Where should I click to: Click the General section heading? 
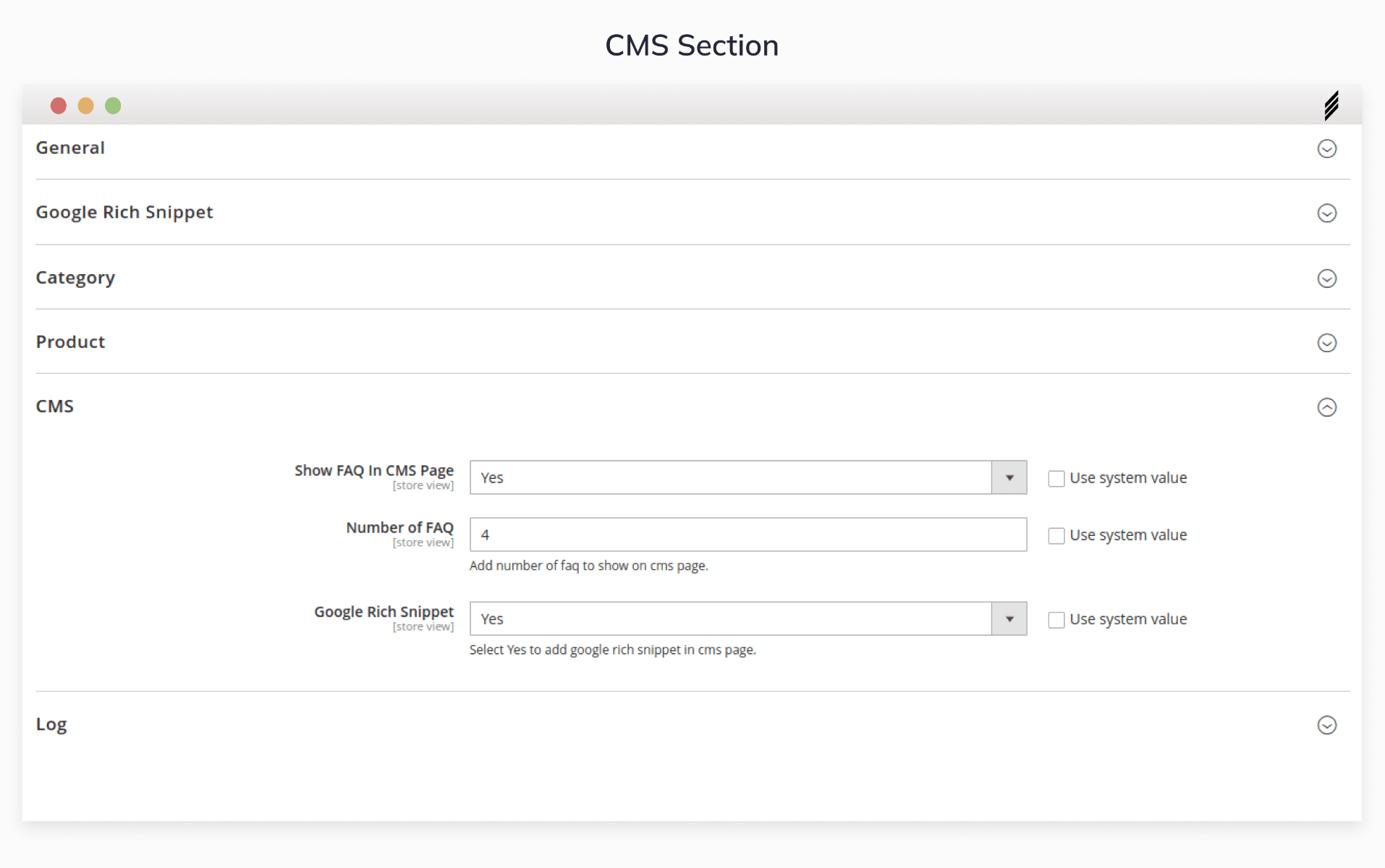[x=70, y=148]
